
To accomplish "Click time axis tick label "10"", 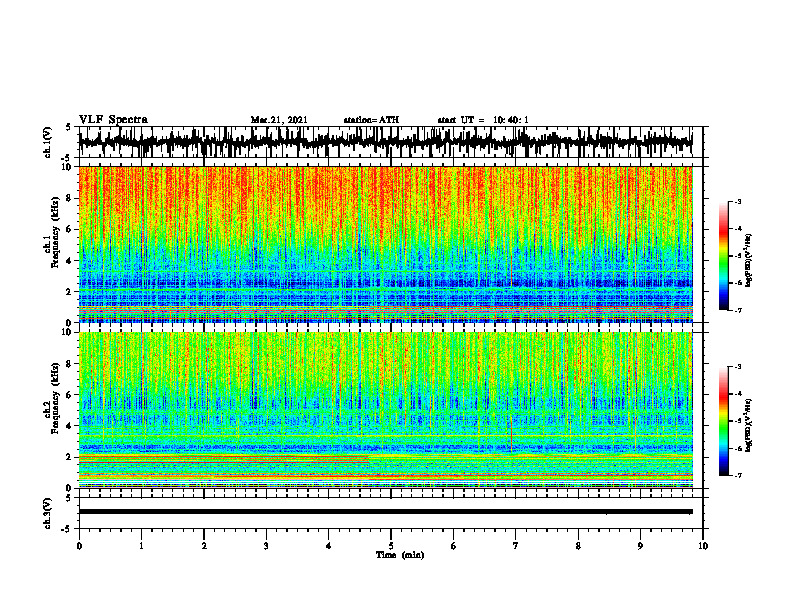I will [x=703, y=546].
